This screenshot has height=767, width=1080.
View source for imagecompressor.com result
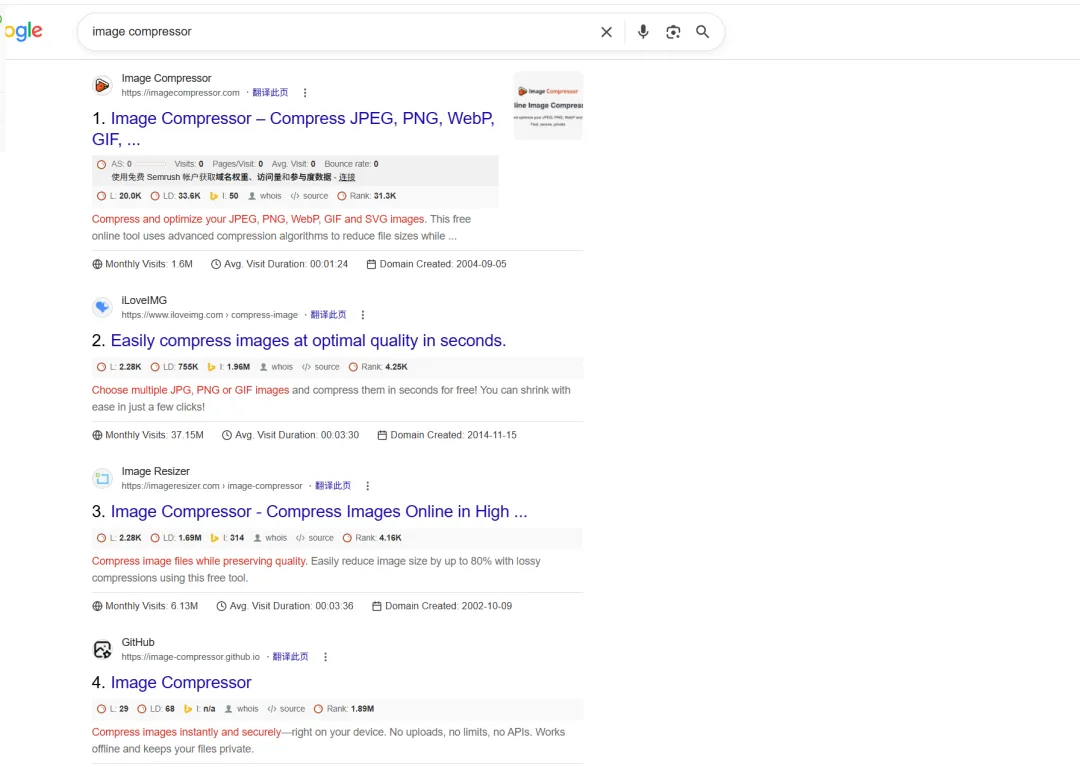[x=309, y=196]
